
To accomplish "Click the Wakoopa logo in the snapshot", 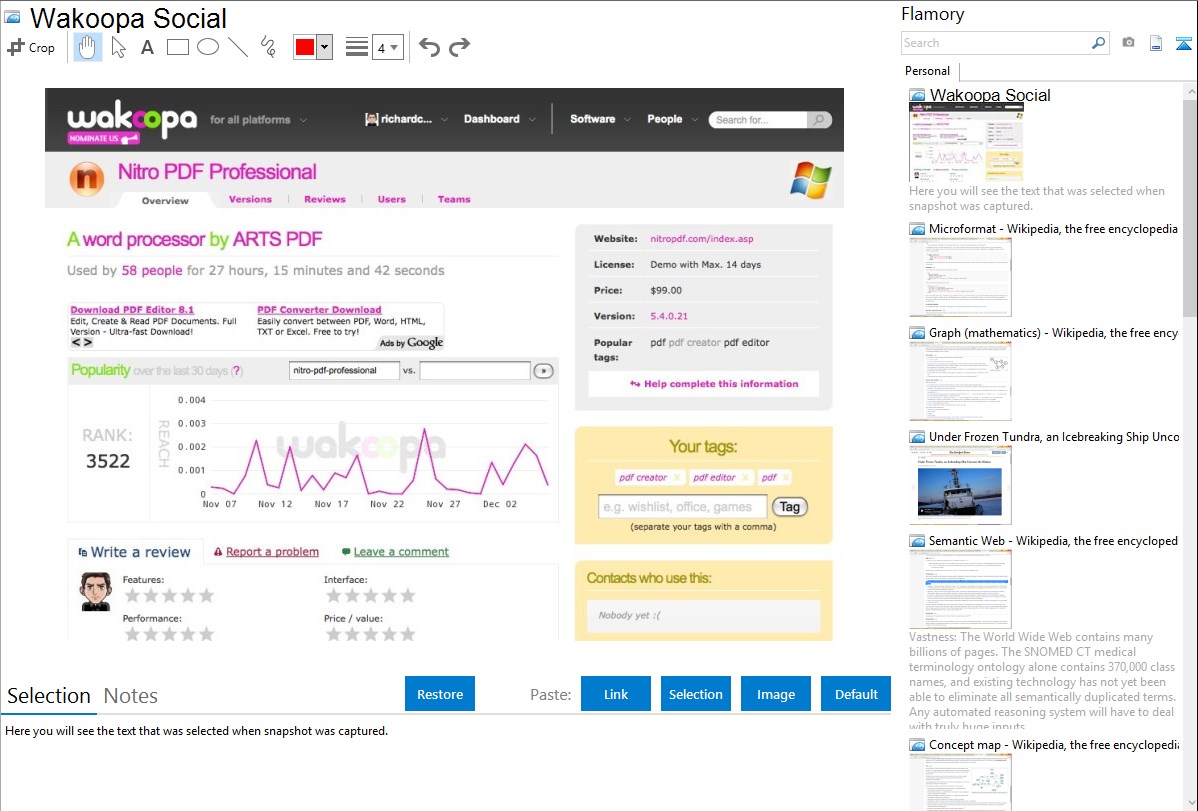I will click(x=131, y=120).
